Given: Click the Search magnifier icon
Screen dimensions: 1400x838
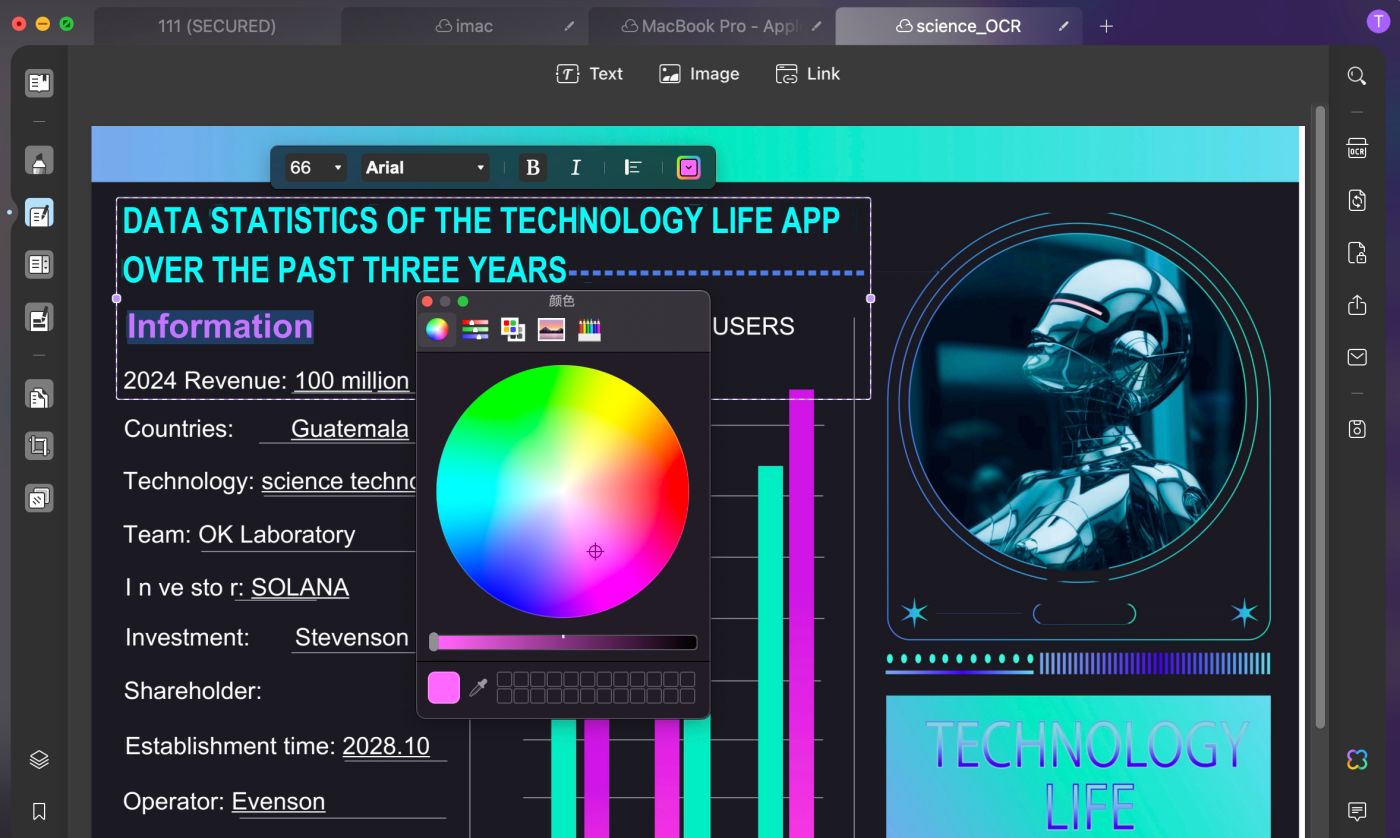Looking at the screenshot, I should [1357, 75].
